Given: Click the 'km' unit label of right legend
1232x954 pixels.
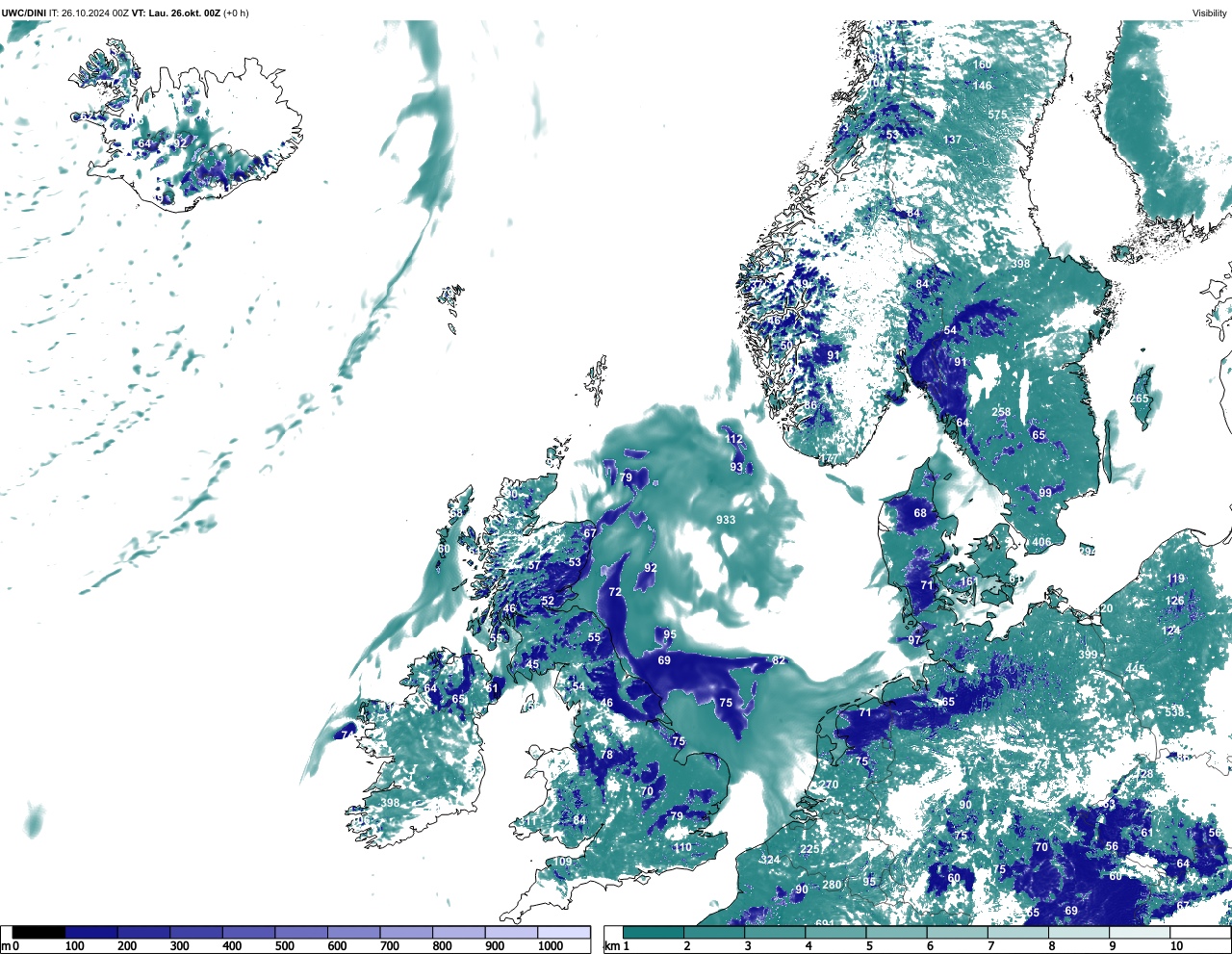Looking at the screenshot, I should click(610, 946).
